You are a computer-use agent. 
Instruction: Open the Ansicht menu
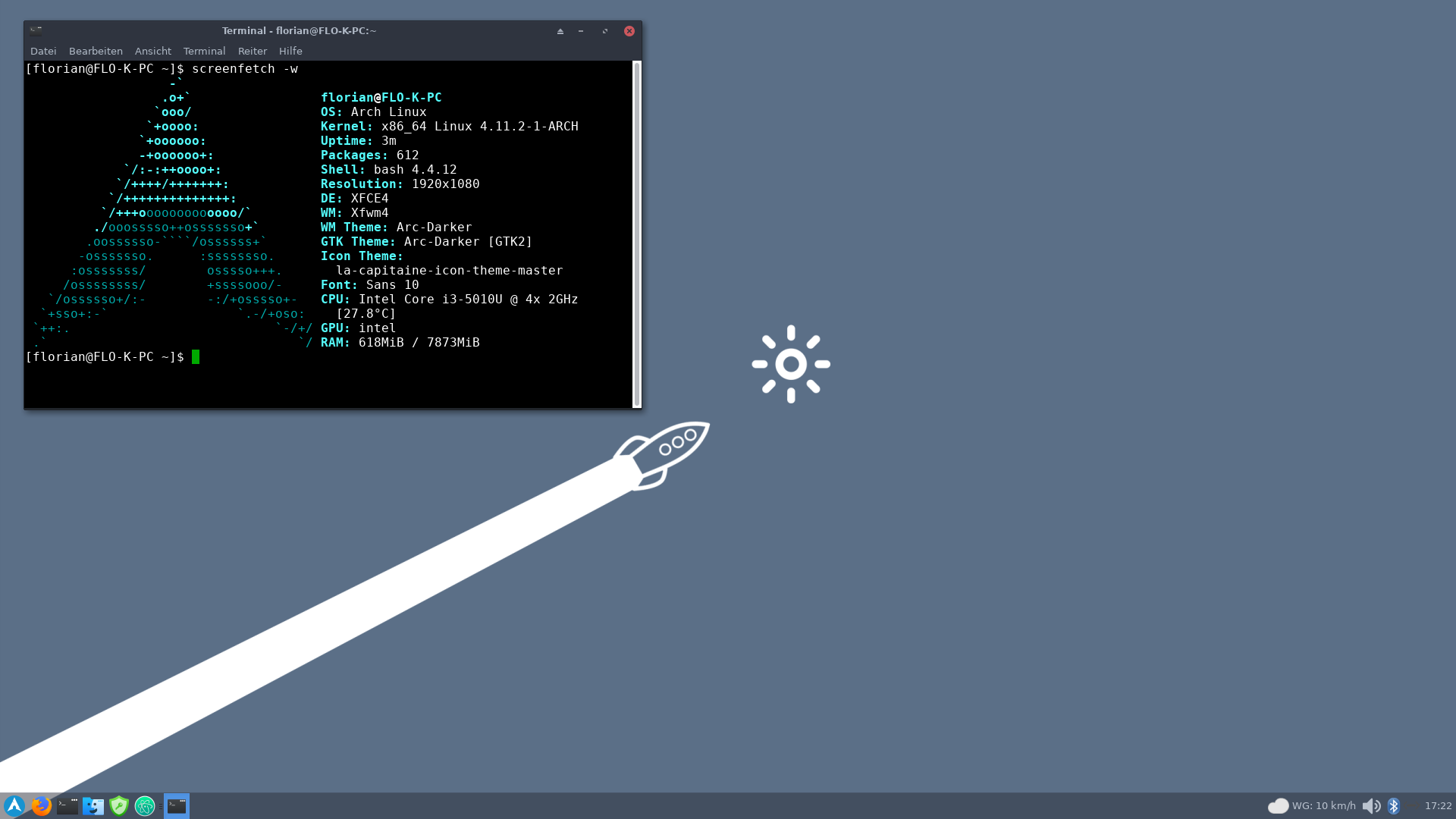tap(152, 51)
